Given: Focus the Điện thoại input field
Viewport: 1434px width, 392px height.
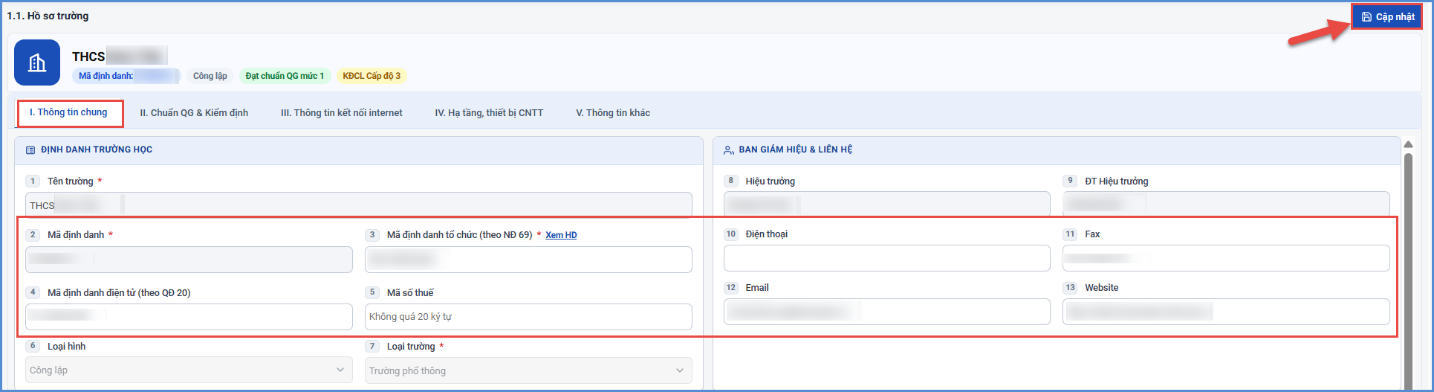Looking at the screenshot, I should (887, 258).
